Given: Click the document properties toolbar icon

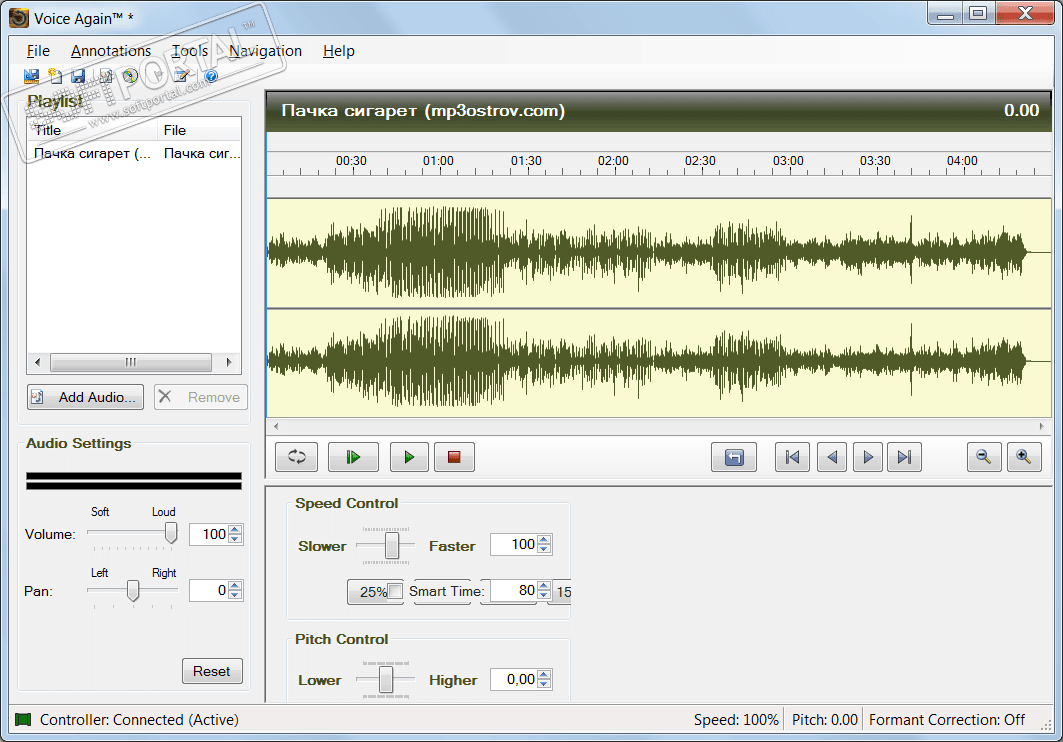Looking at the screenshot, I should [106, 76].
